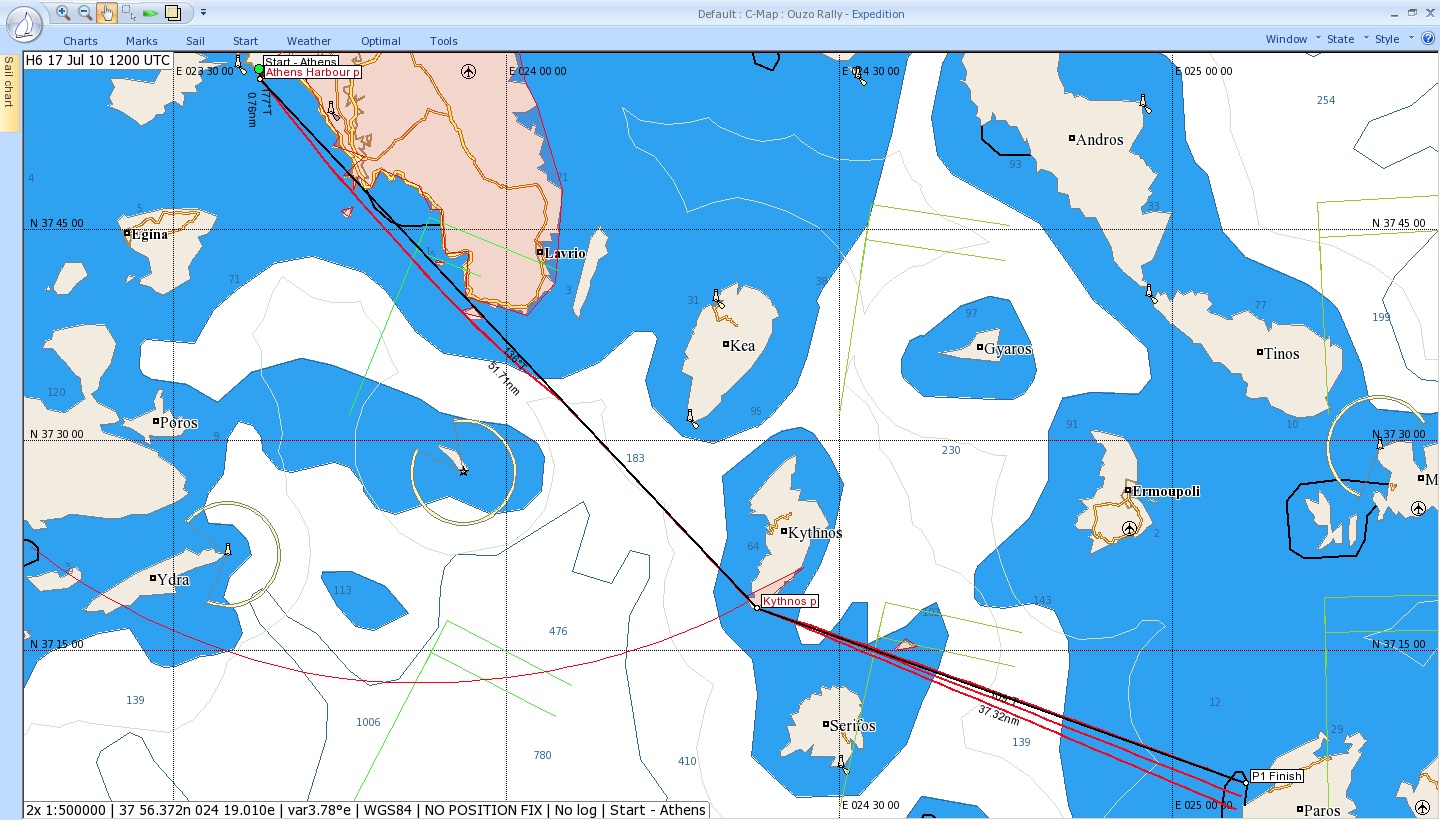
Task: Select the P1 Finish mark label
Action: coord(1277,776)
